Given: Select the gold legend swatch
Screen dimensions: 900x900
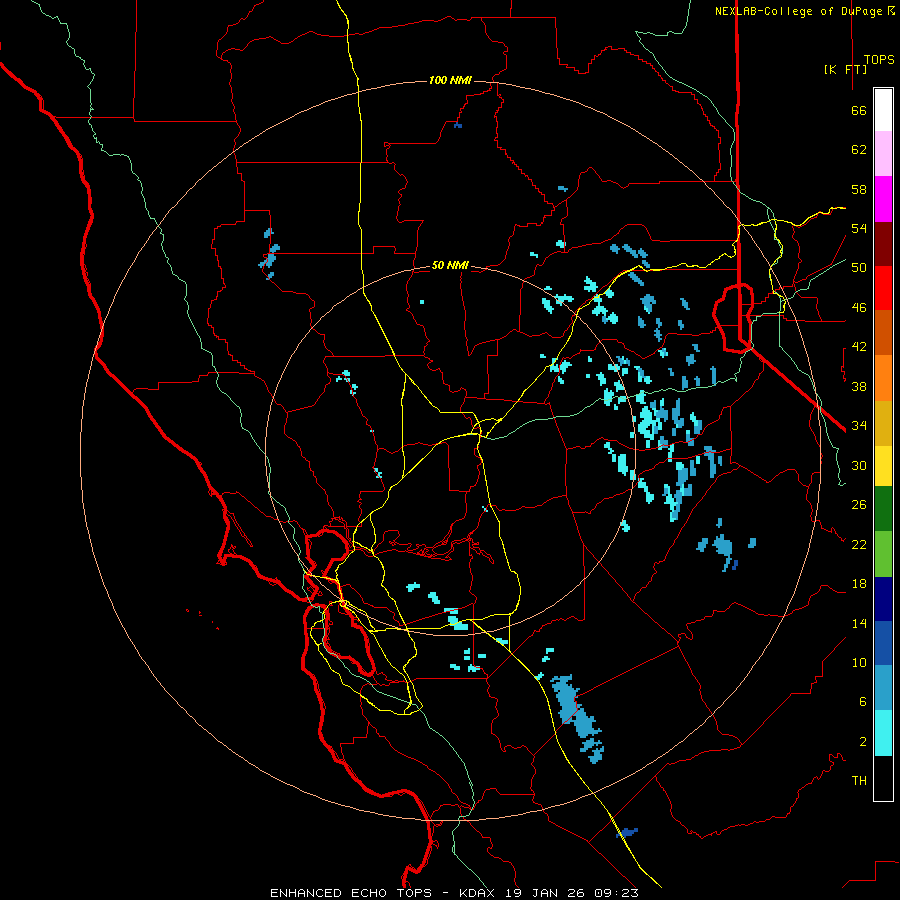Looking at the screenshot, I should tap(883, 424).
